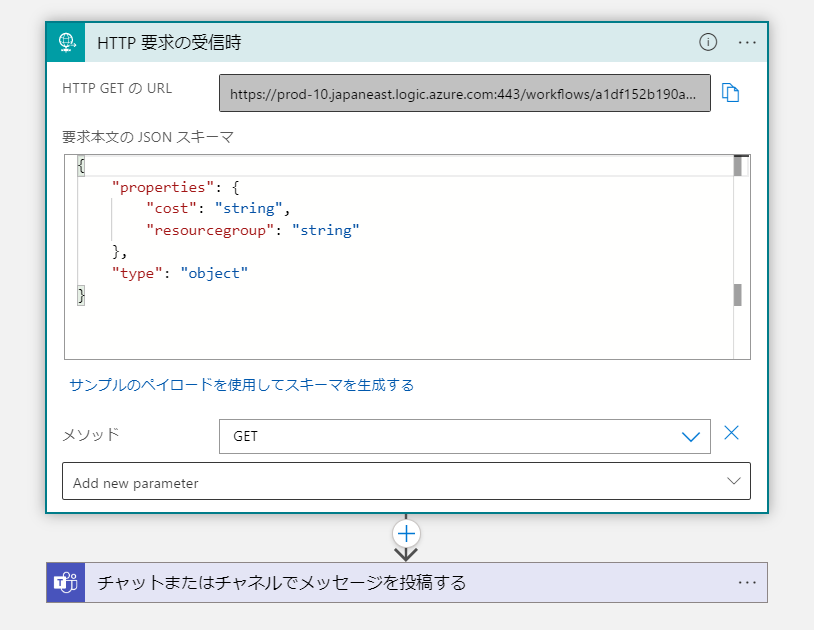Click the 要求本文の JSON スキーマ label
The width and height of the screenshot is (814, 630).
[x=148, y=137]
